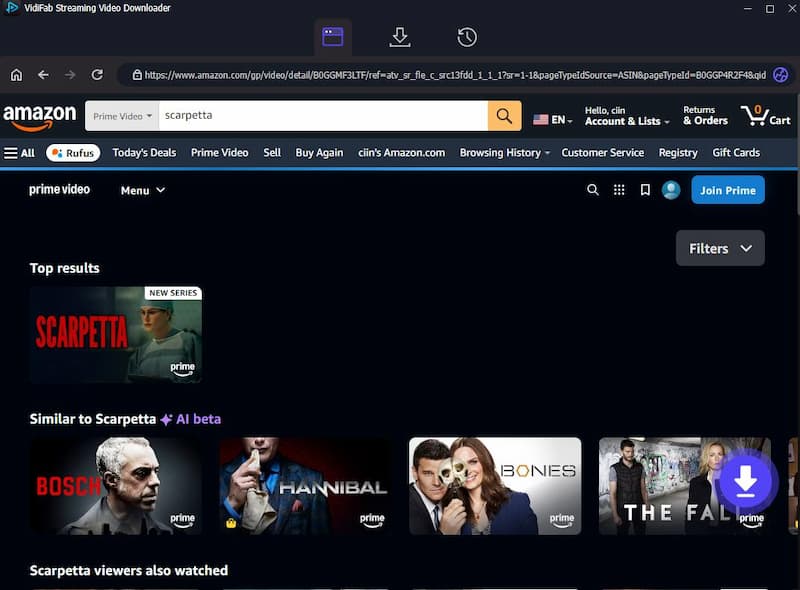The width and height of the screenshot is (800, 590).
Task: Open the Amazon cart icon
Action: [x=766, y=115]
